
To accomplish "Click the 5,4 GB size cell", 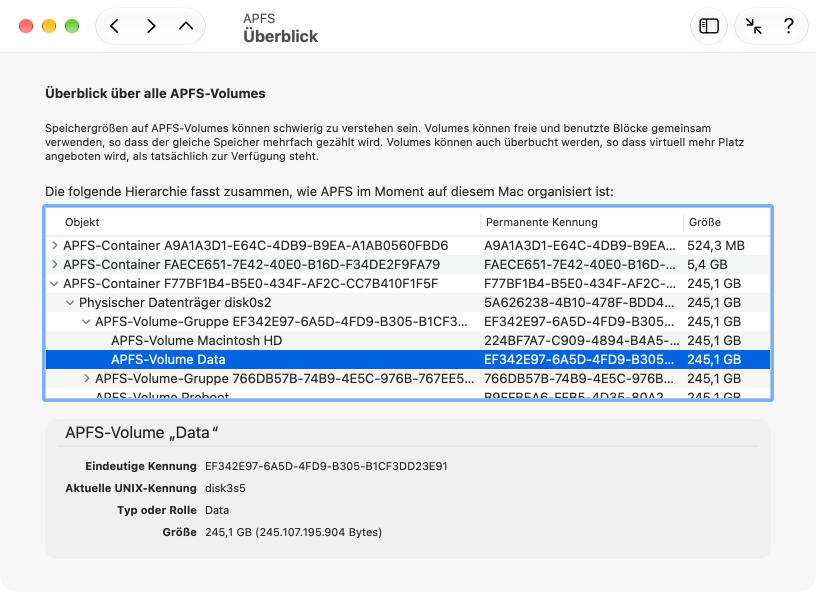I will pyautogui.click(x=707, y=265).
